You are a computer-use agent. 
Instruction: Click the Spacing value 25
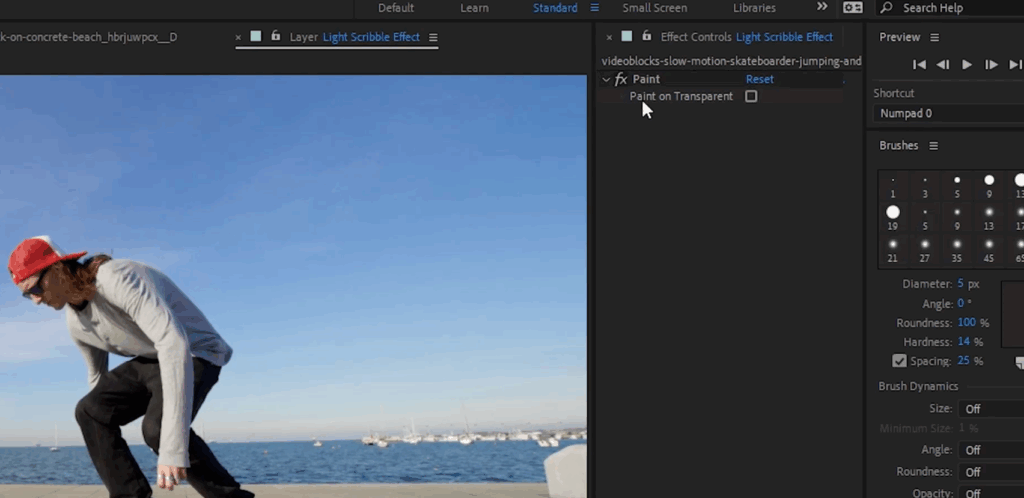(963, 361)
